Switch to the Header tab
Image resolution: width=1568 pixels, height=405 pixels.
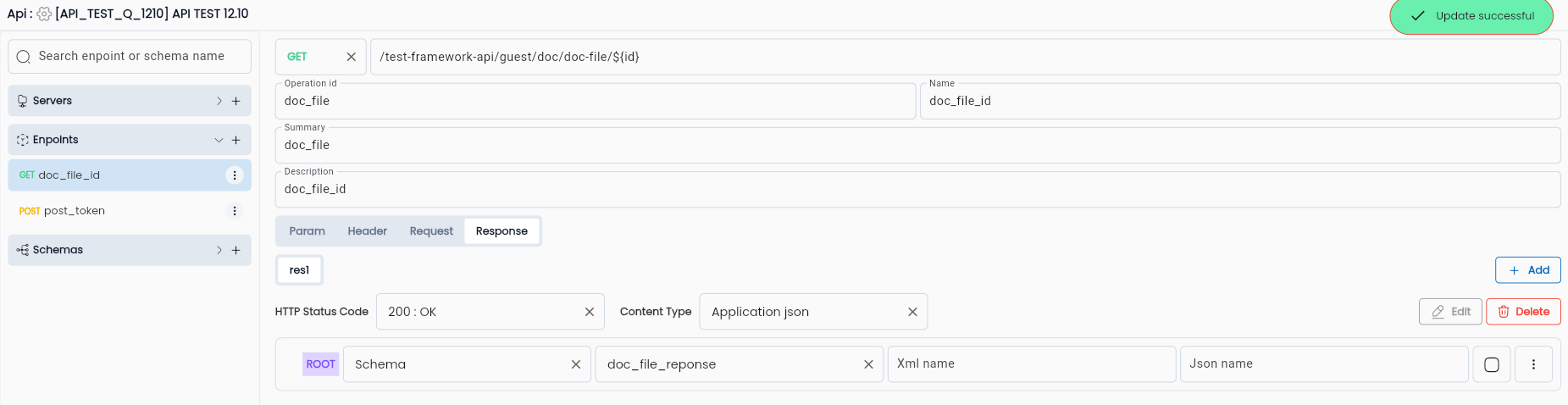click(x=367, y=231)
